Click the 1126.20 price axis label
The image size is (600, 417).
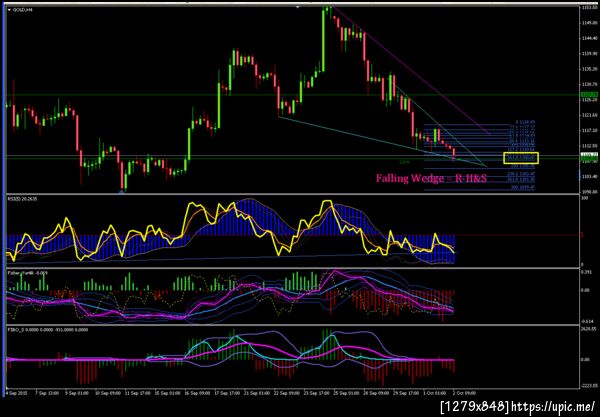[x=590, y=100]
